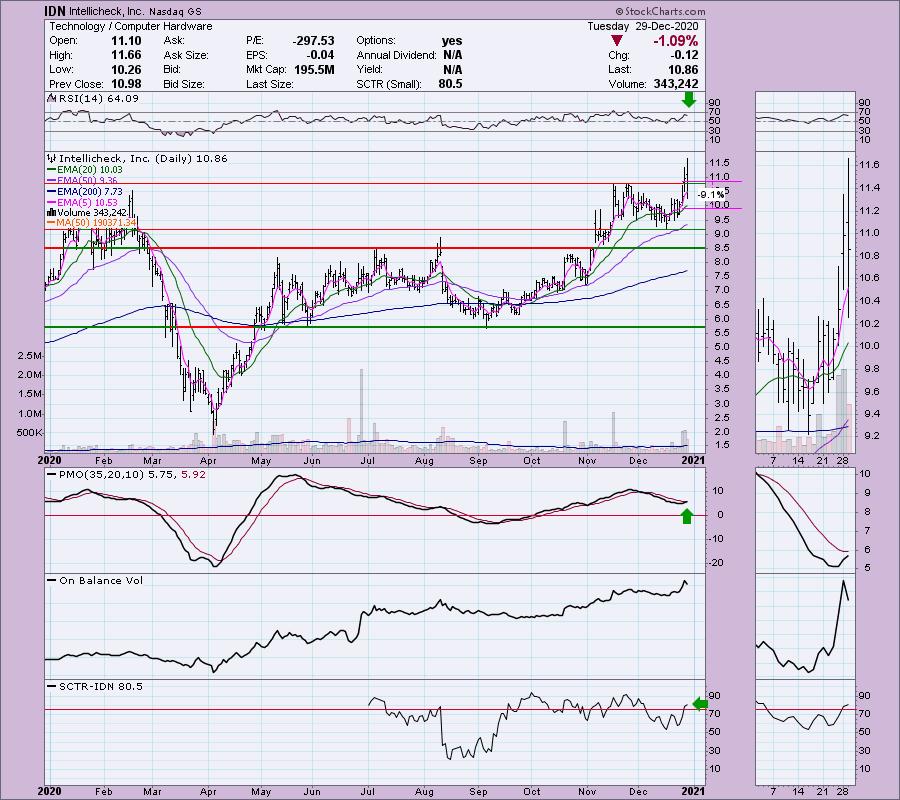
Task: Click the candlestick icon beside Intellicheck, Inc. (Daily)
Action: click(x=52, y=158)
